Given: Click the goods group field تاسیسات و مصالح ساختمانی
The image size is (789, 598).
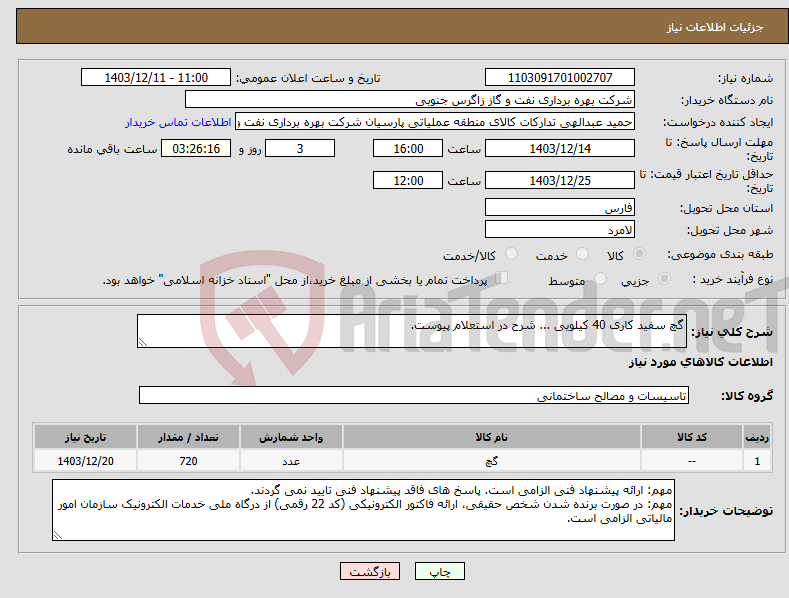Looking at the screenshot, I should tap(414, 396).
